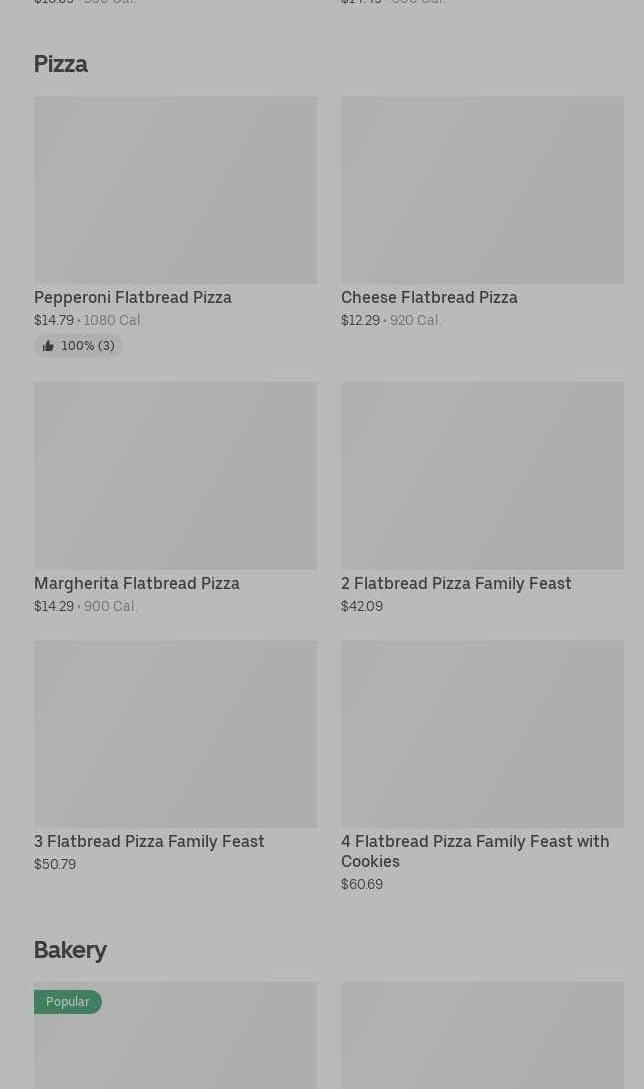
Task: Click the 2 Flatbread Pizza Family Feast title
Action: (x=456, y=583)
